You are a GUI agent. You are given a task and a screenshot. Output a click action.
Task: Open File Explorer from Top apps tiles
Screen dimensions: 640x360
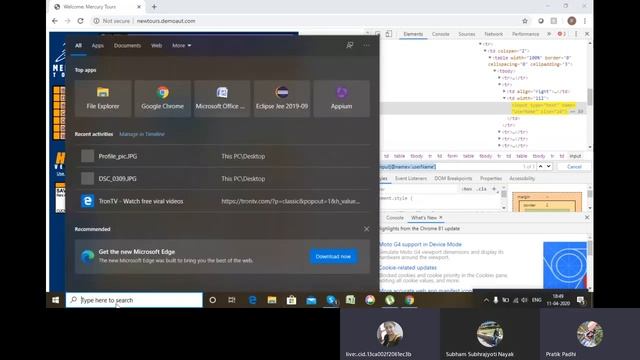(103, 99)
